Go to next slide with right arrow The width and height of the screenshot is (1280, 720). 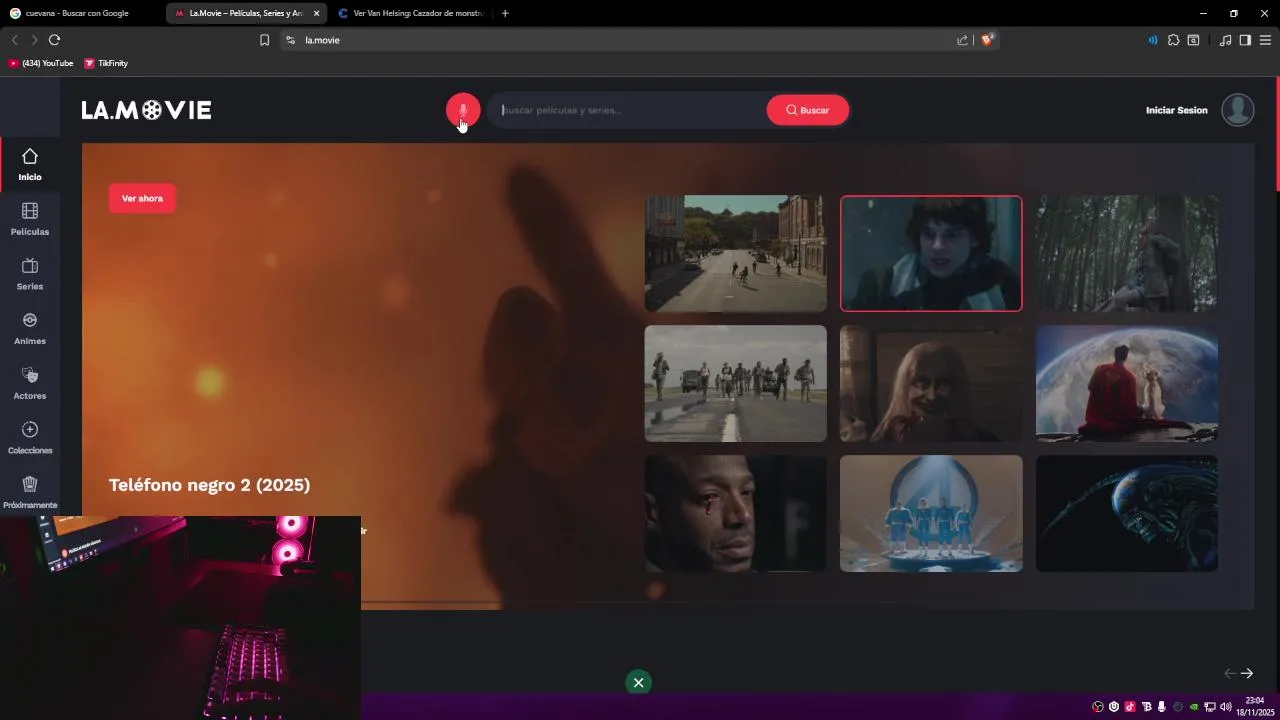point(1247,673)
